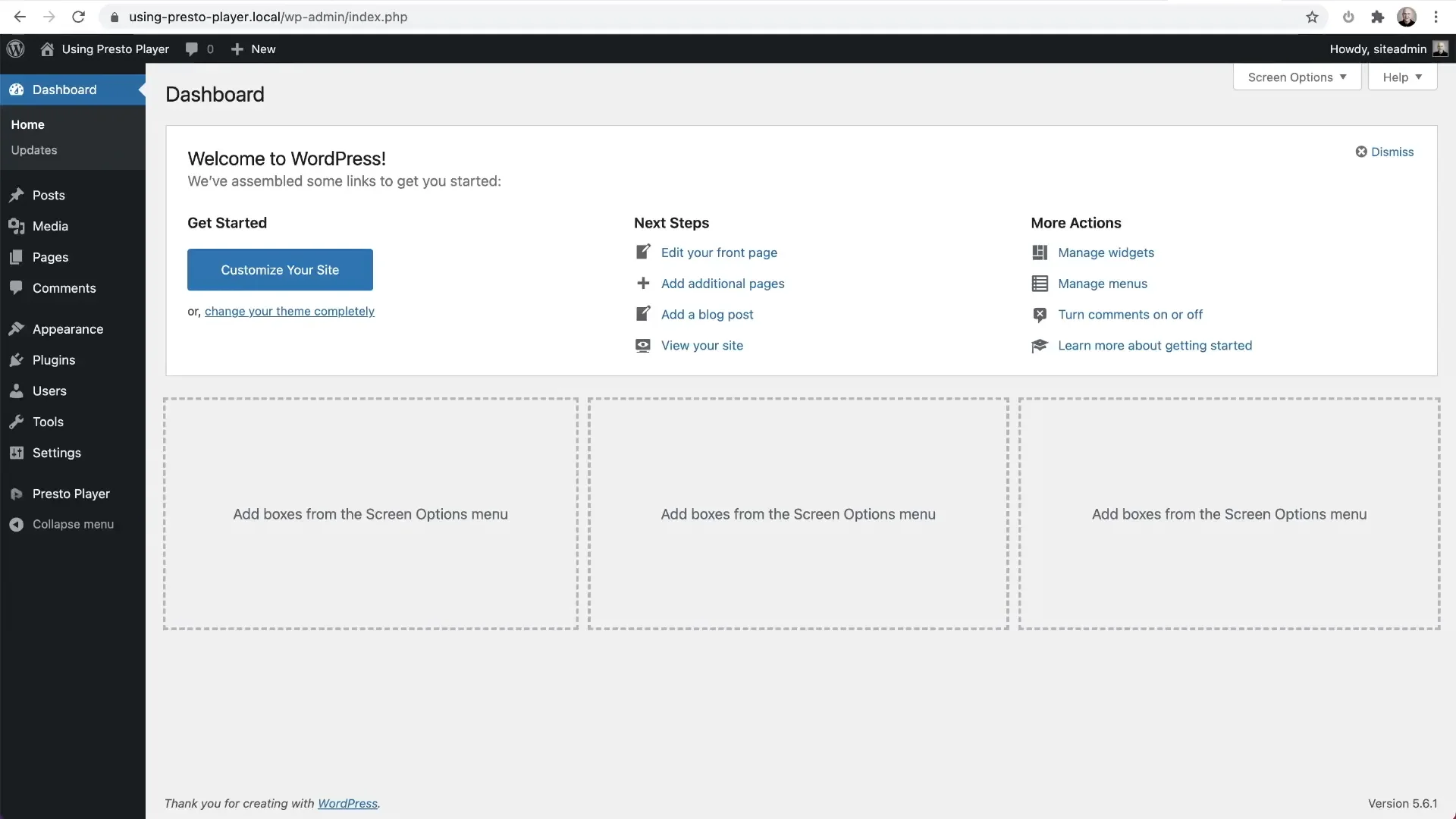This screenshot has width=1456, height=819.
Task: Click the Users person icon
Action: point(16,391)
